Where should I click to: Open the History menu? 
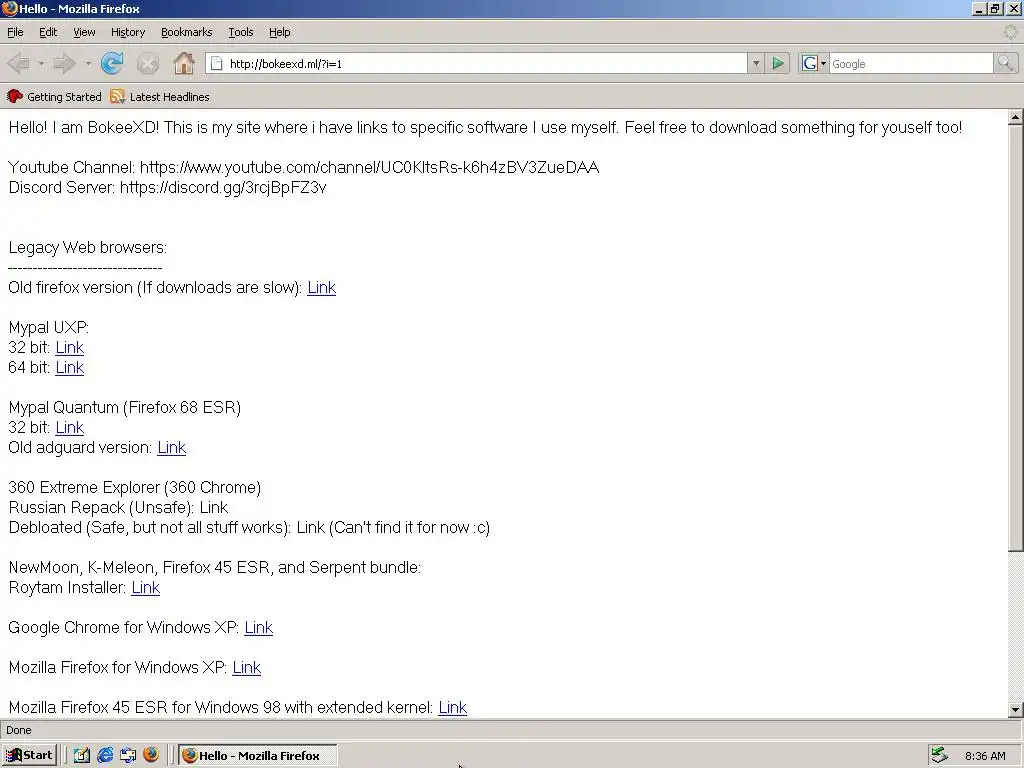(128, 32)
